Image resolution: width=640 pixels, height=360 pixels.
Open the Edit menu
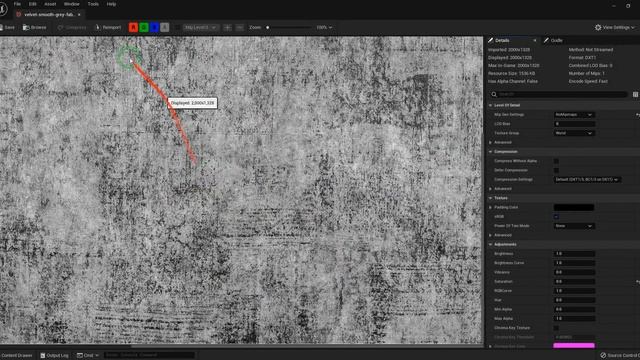[x=33, y=4]
